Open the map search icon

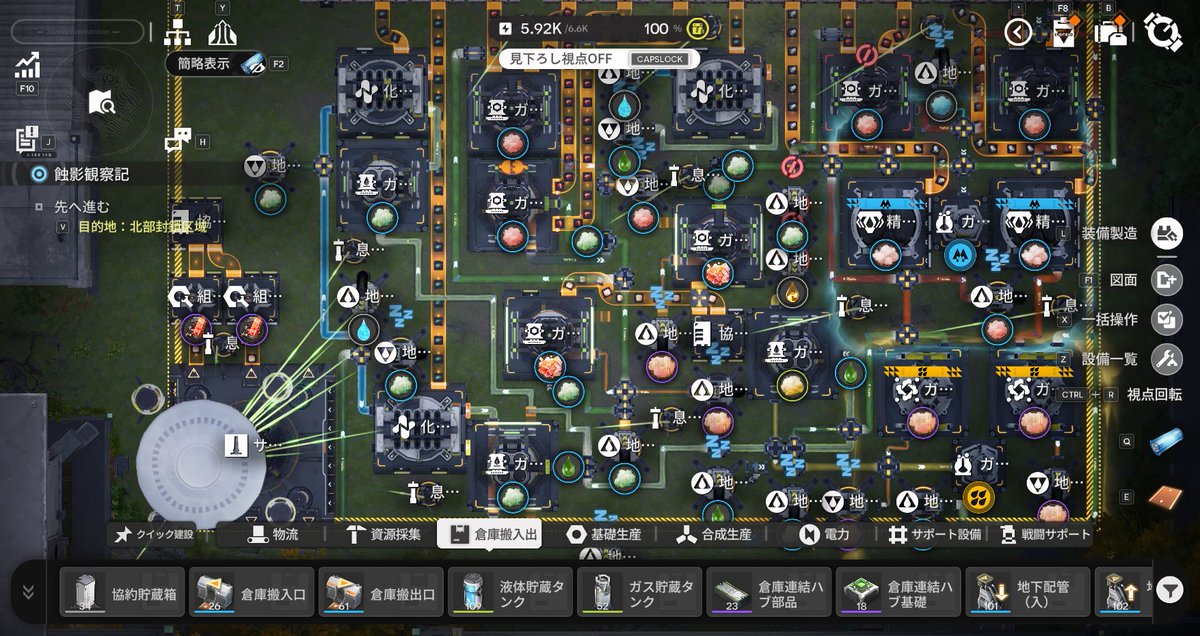tap(102, 101)
